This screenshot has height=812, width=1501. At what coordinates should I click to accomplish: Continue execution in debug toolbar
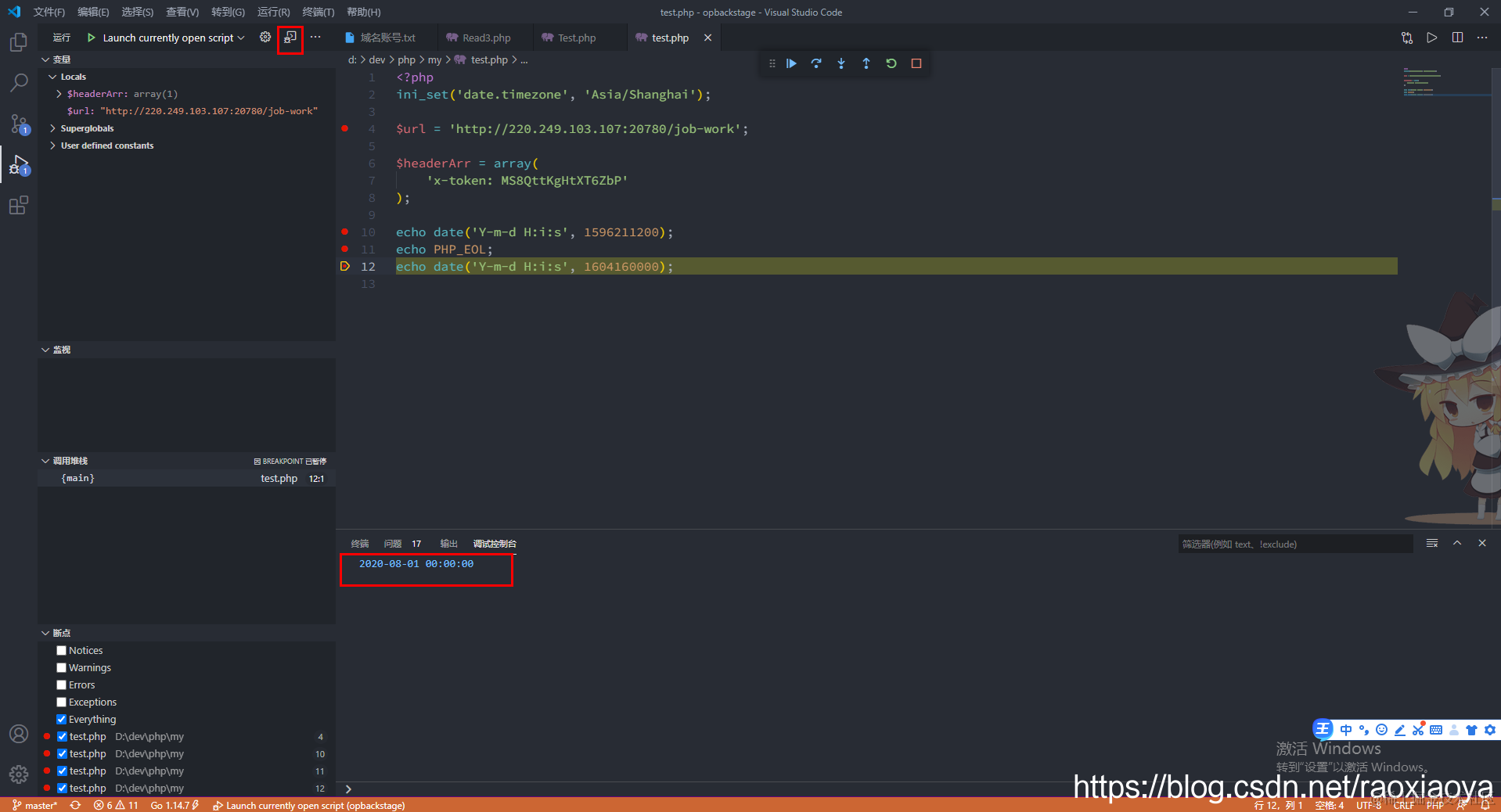(791, 63)
